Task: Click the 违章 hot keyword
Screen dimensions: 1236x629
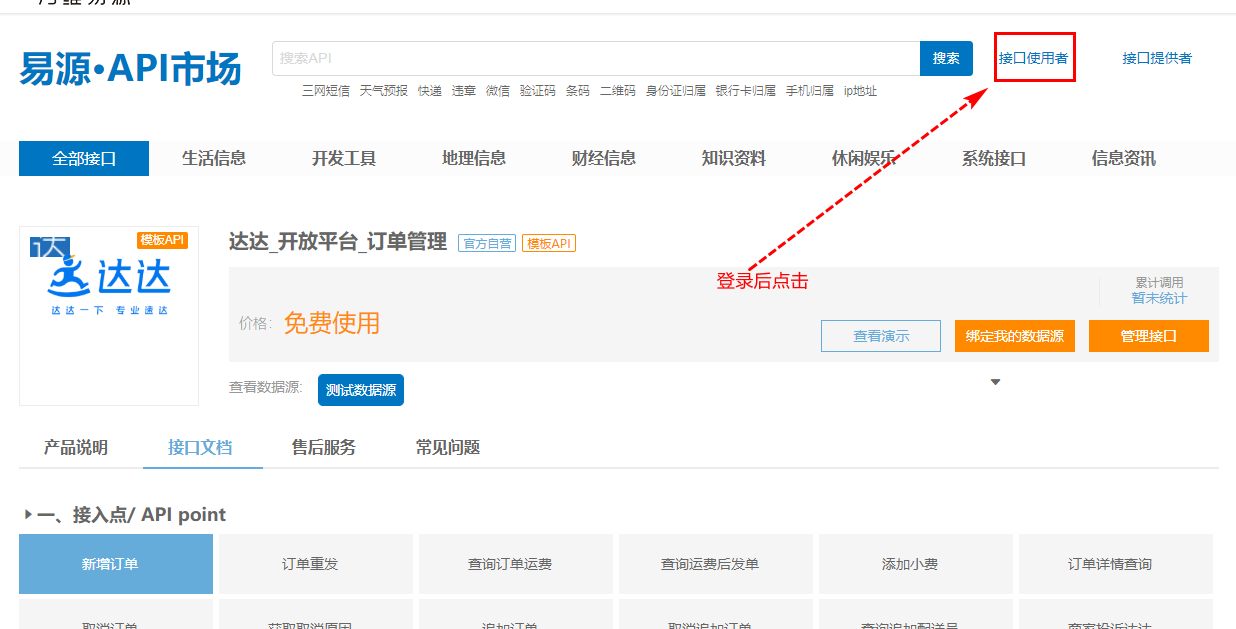Action: point(464,91)
